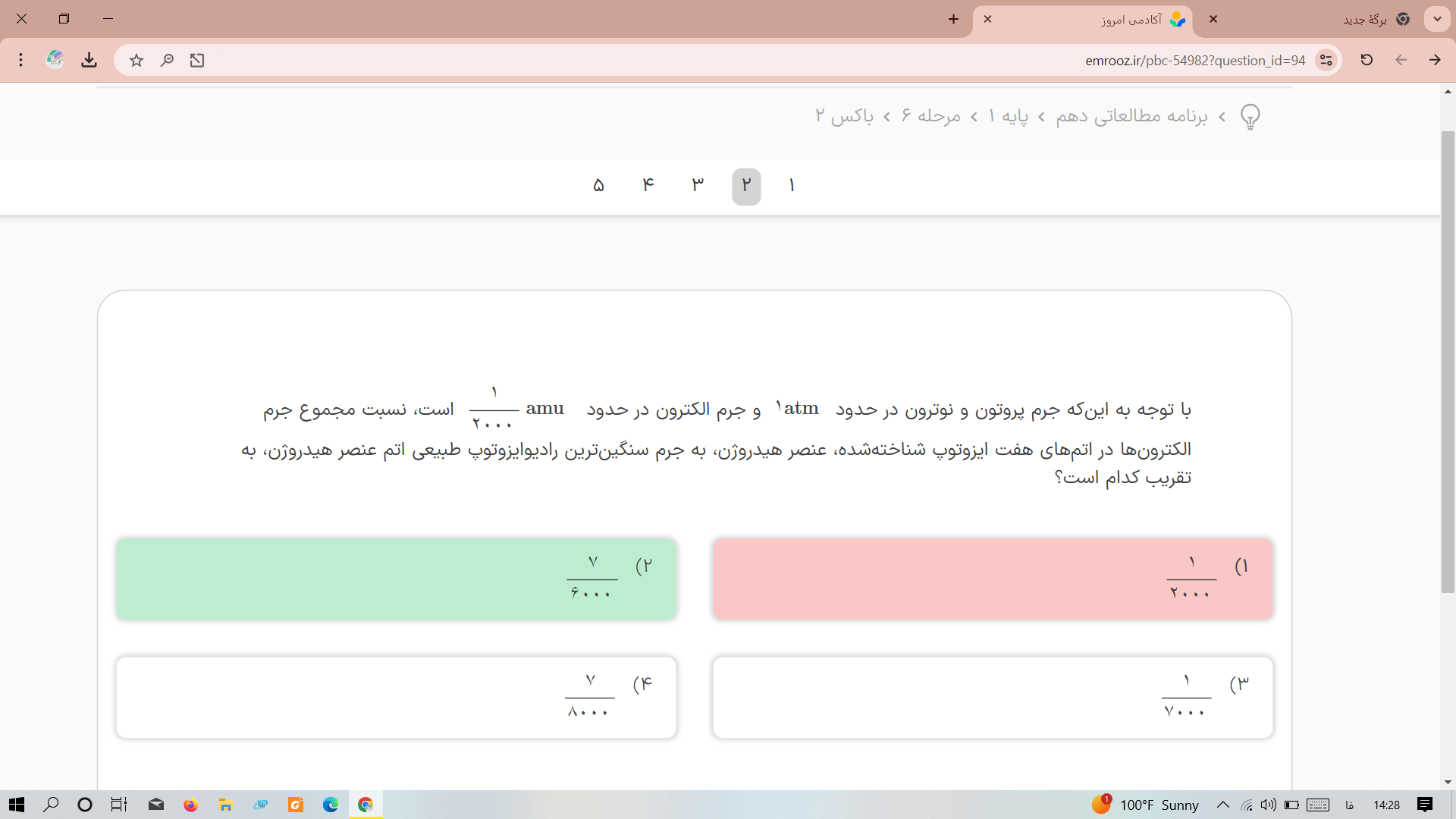1456x819 pixels.
Task: Open the site settings icon beside URL
Action: (x=1326, y=61)
